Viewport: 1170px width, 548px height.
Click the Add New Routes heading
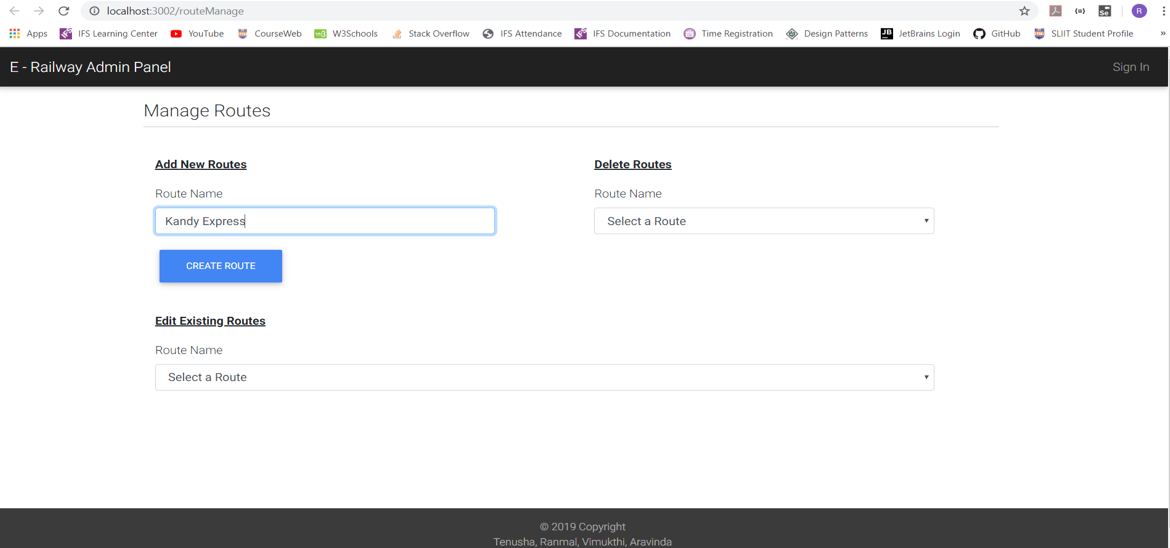pos(201,164)
